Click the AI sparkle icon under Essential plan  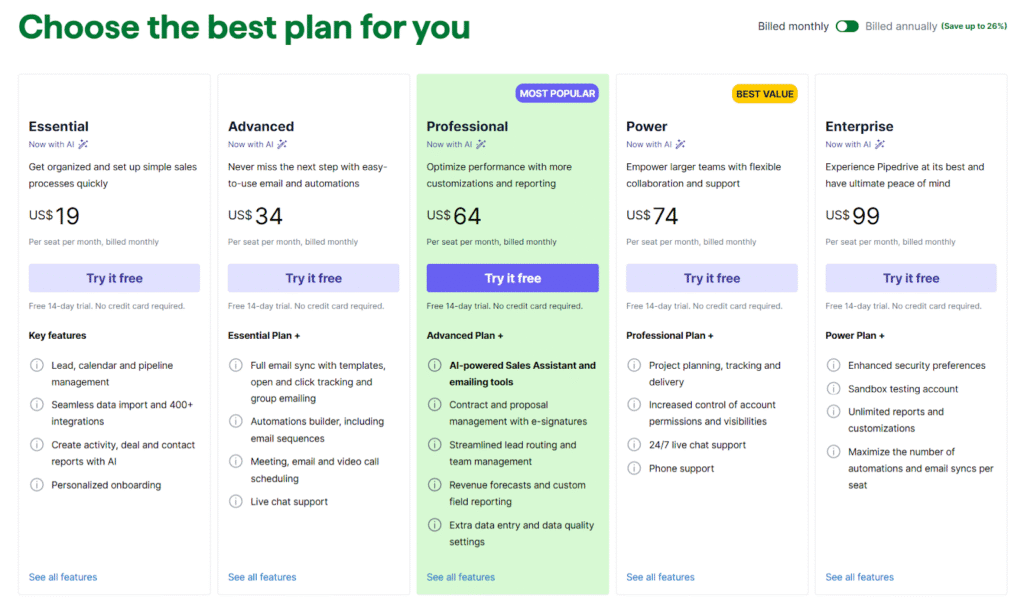pos(80,143)
